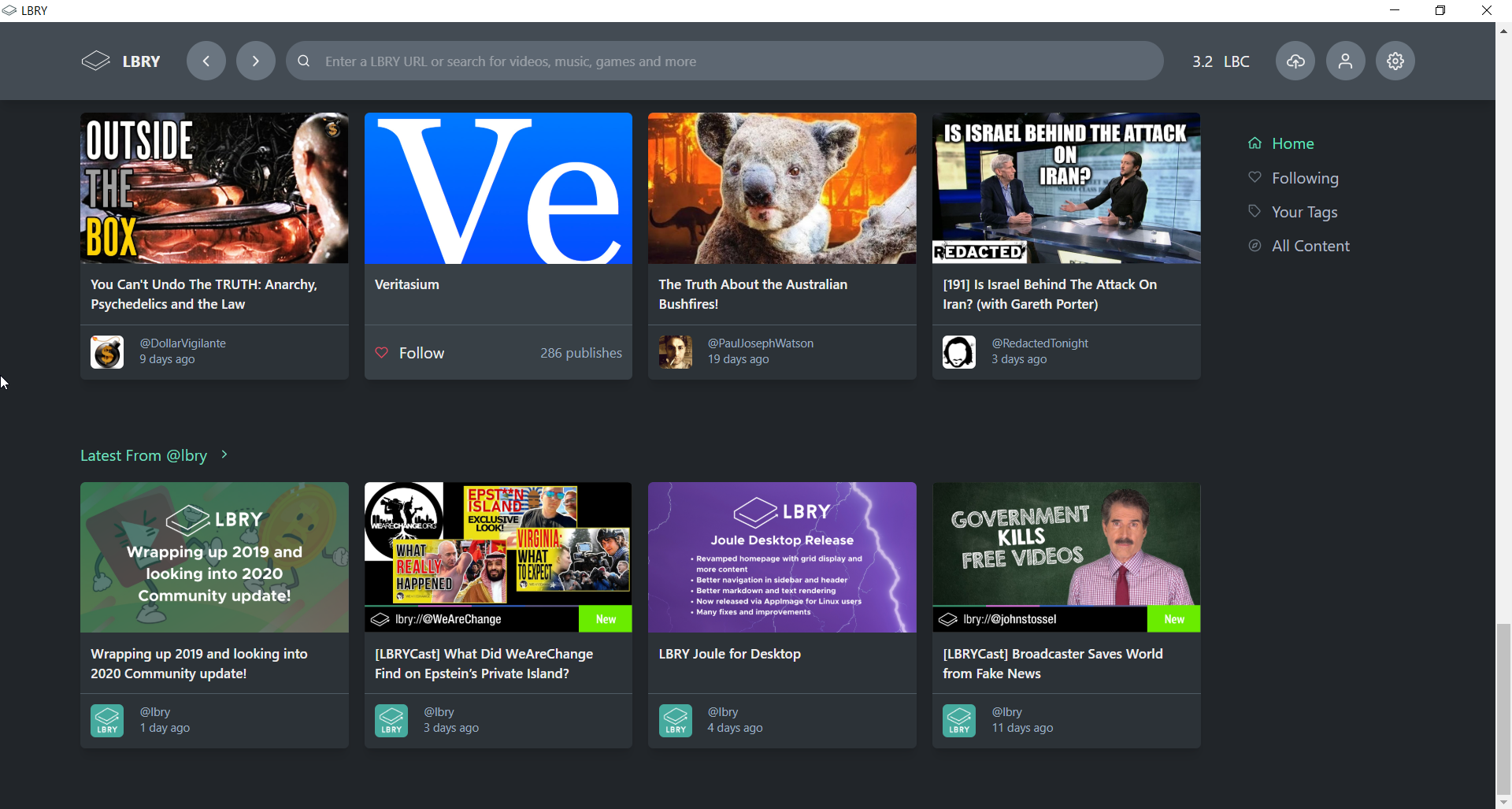Click title '[LBRYCast] Broadcaster Saves World'
The height and width of the screenshot is (809, 1512).
pyautogui.click(x=1053, y=663)
